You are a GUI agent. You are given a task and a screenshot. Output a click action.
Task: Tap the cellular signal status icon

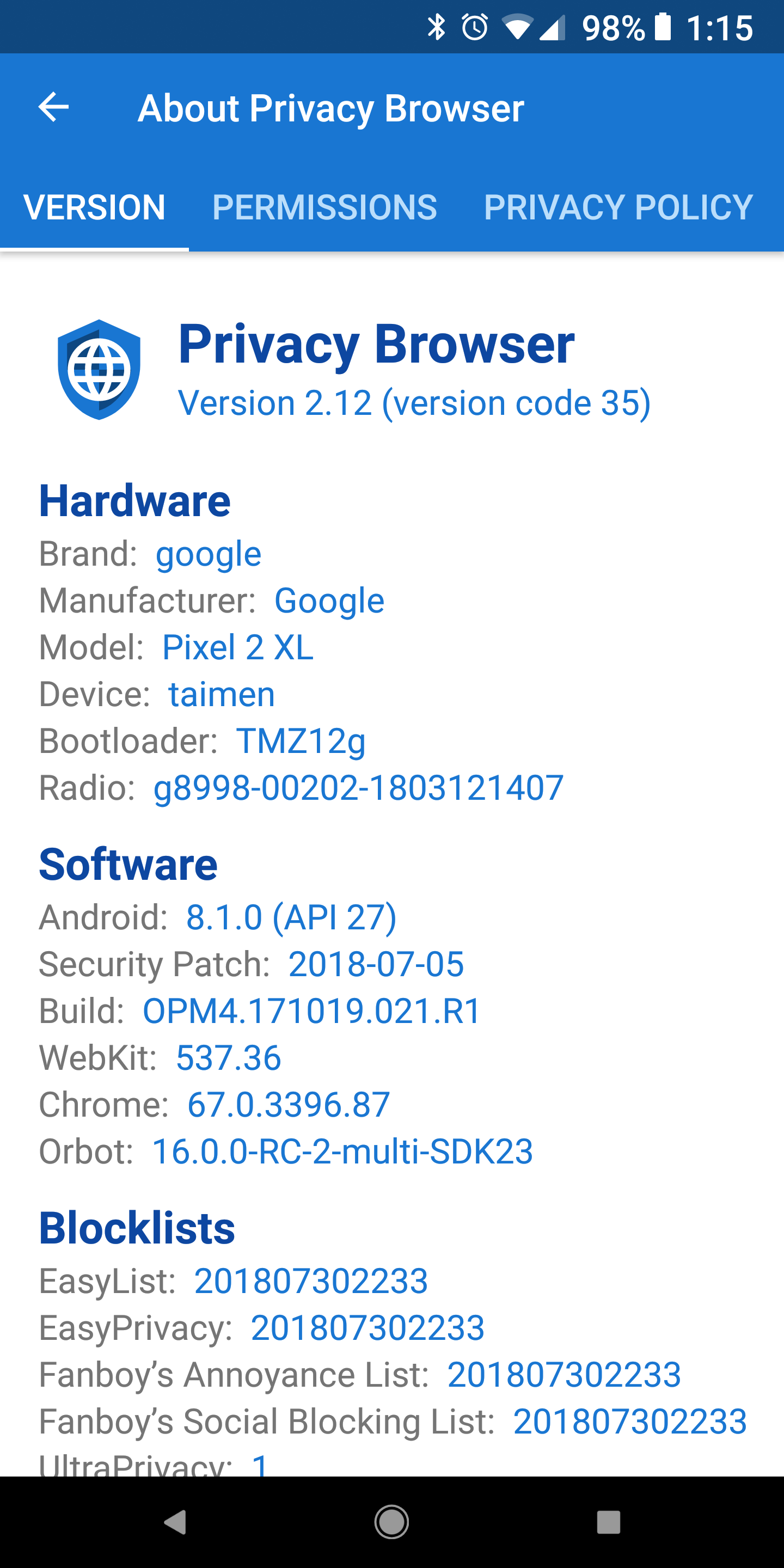[553, 28]
